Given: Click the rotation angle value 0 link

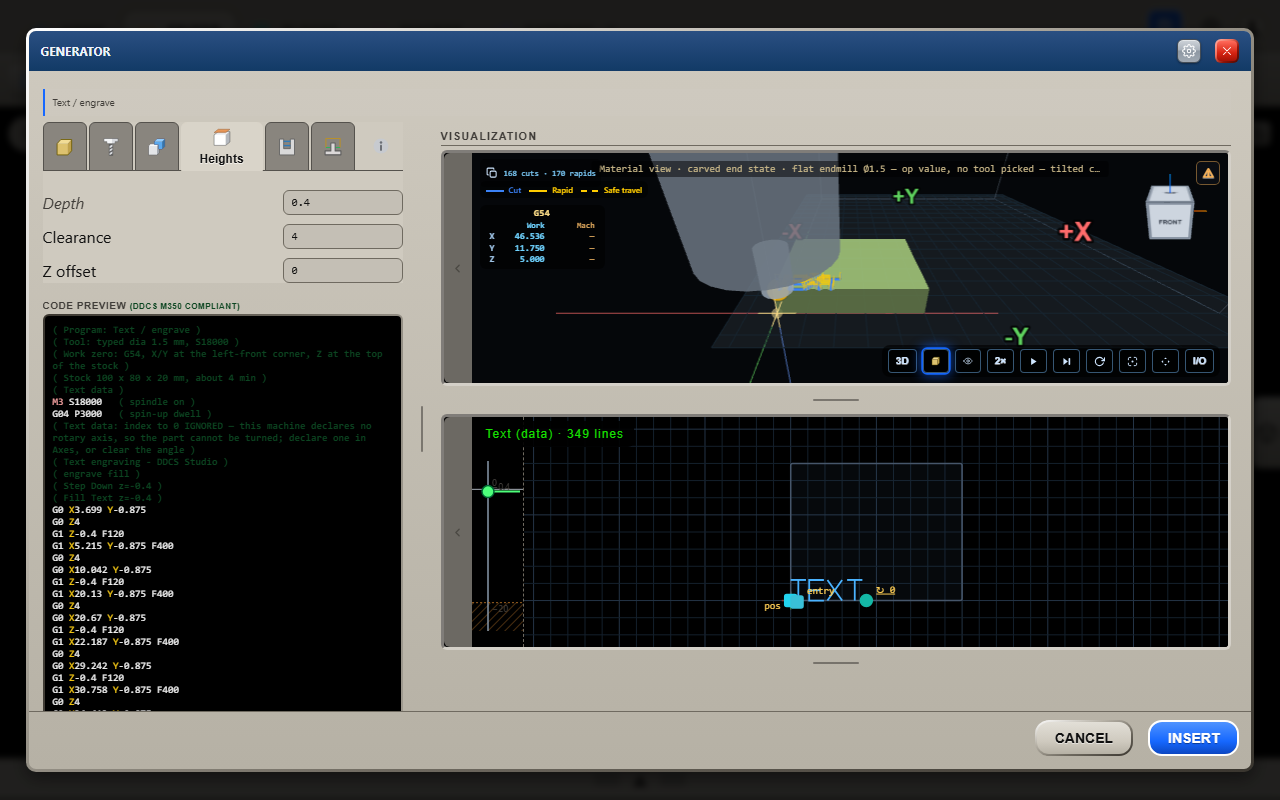Looking at the screenshot, I should (885, 590).
